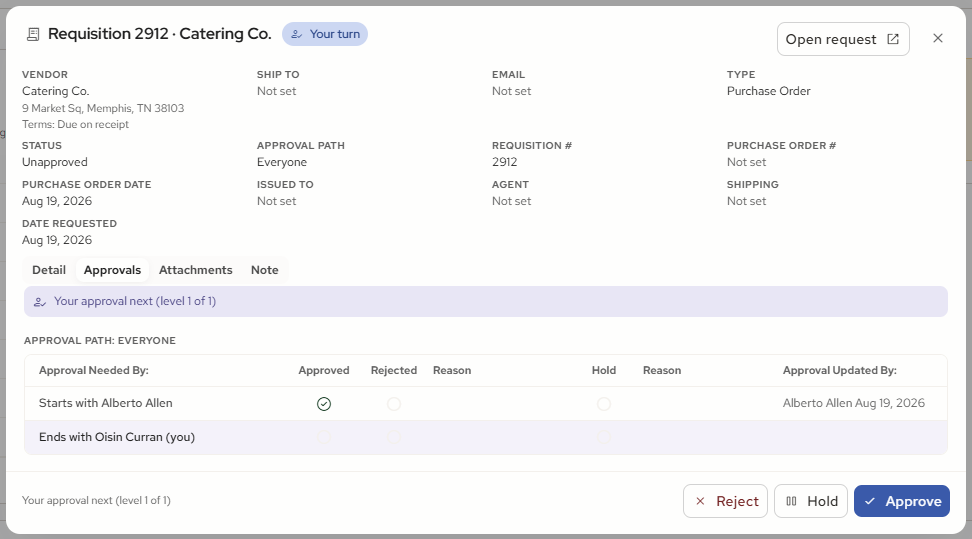Click the Everyone approval path value
This screenshot has height=539, width=972.
pyautogui.click(x=282, y=162)
